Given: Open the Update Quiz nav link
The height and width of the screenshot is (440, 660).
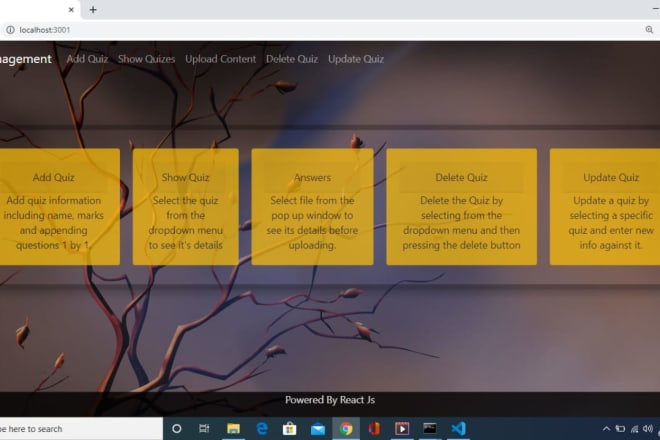Looking at the screenshot, I should click(x=356, y=59).
